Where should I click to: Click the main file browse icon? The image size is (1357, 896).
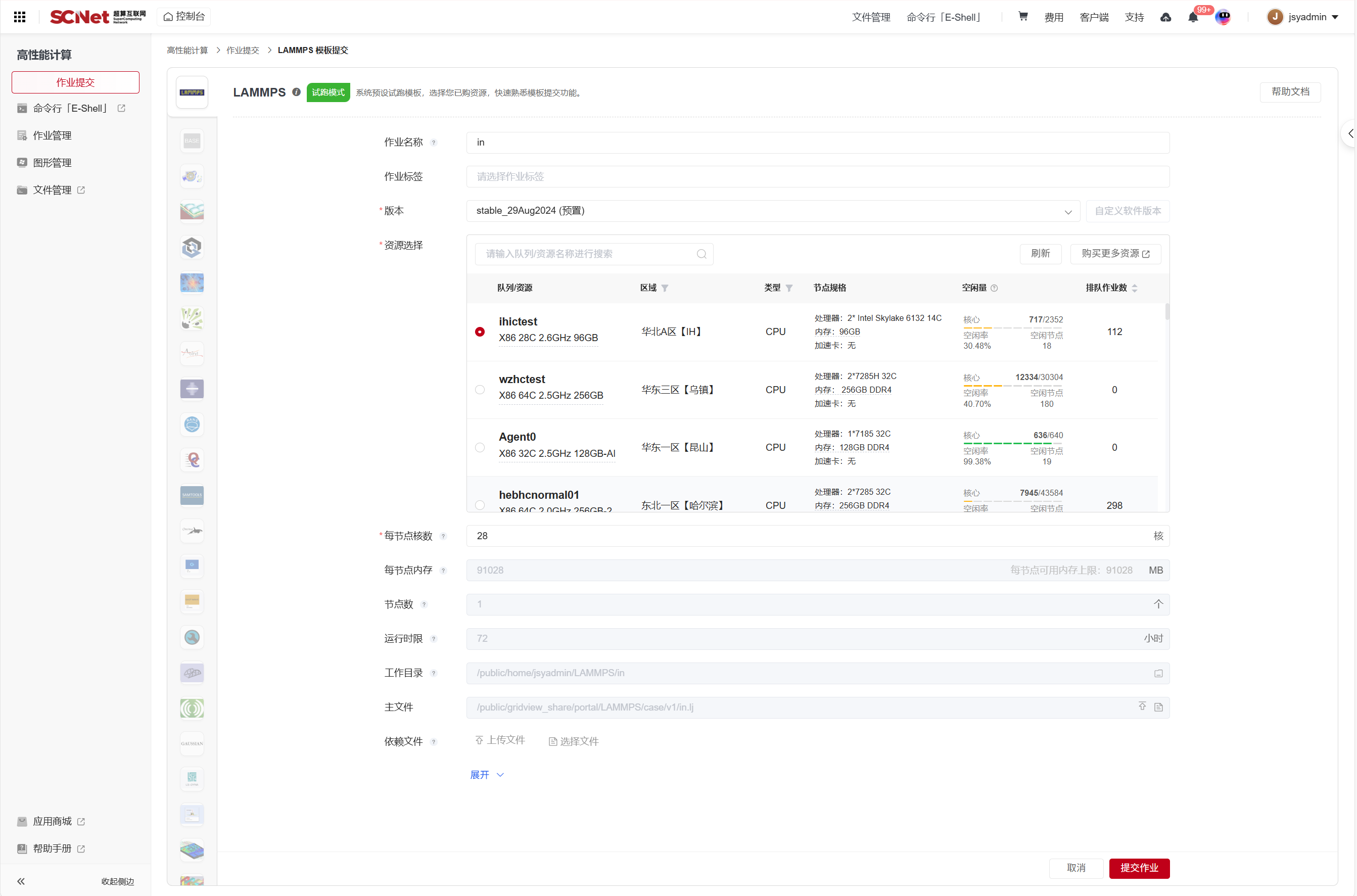pyautogui.click(x=1158, y=707)
